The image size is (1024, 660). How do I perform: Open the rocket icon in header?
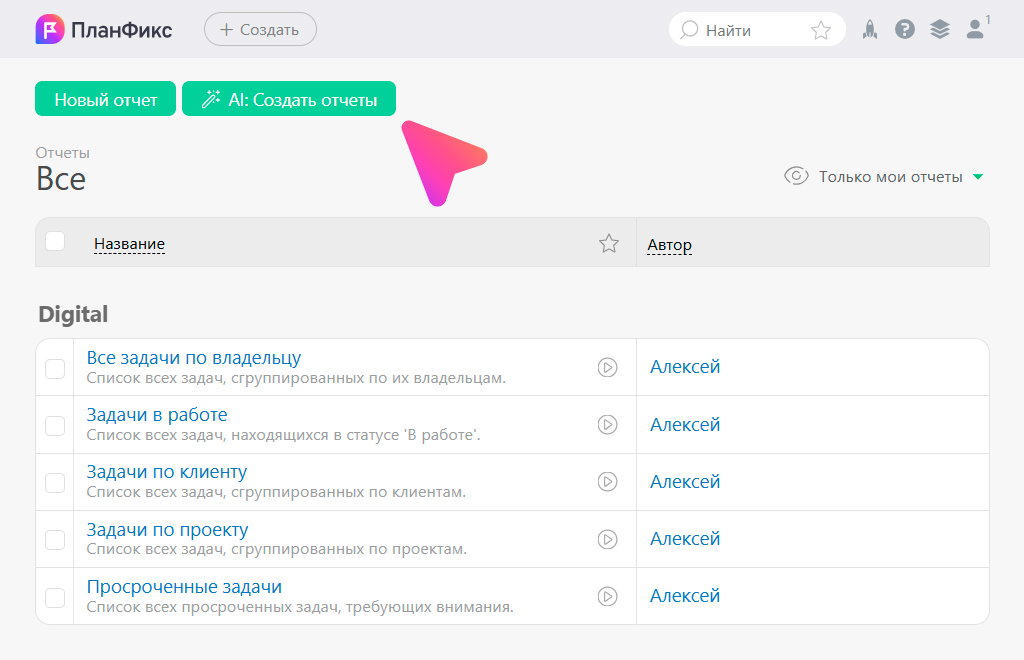870,30
